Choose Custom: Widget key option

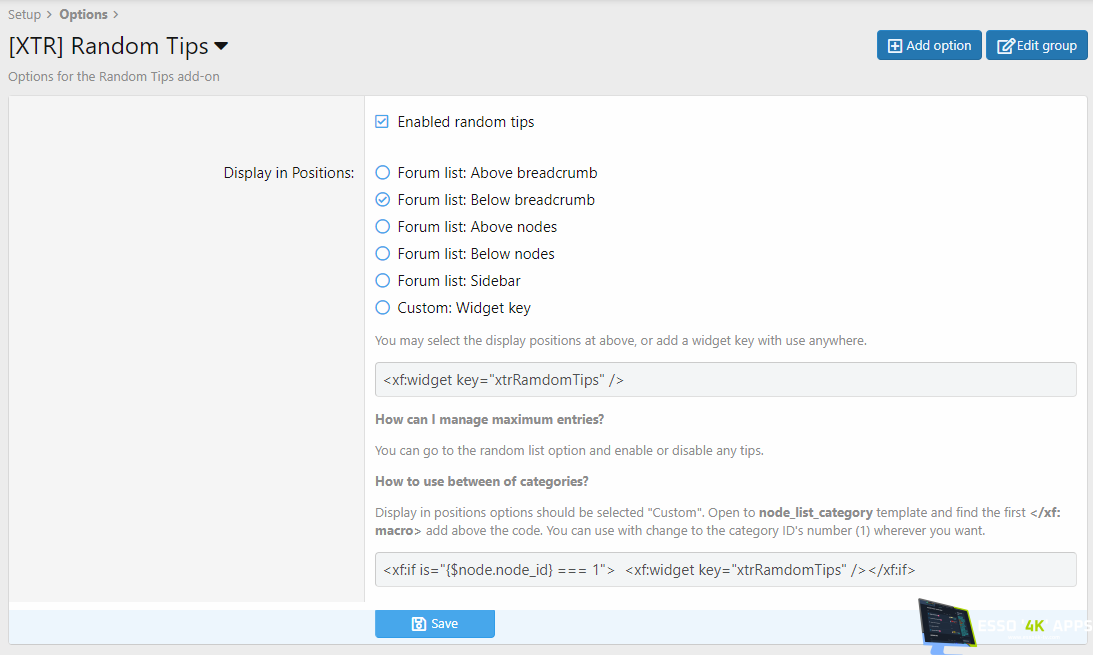(382, 308)
